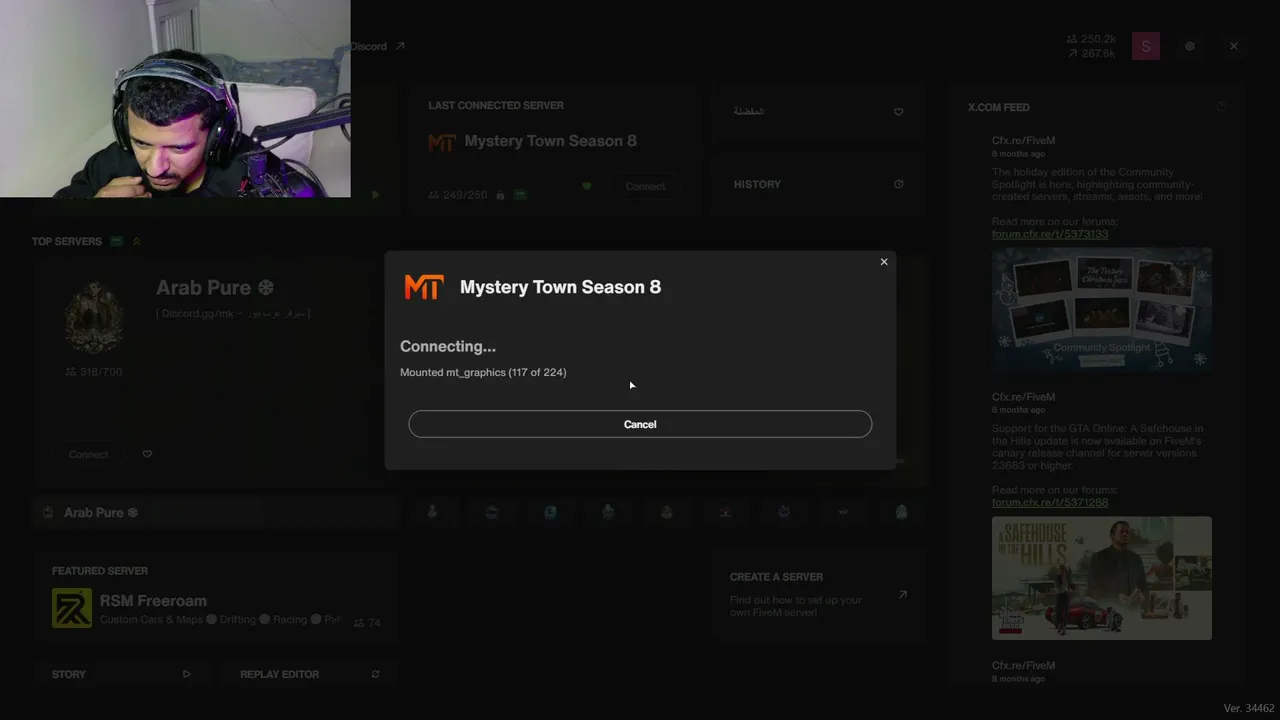Image resolution: width=1280 pixels, height=720 pixels.
Task: Open the forum.cfx.re/t/5371288 link
Action: [x=1050, y=502]
